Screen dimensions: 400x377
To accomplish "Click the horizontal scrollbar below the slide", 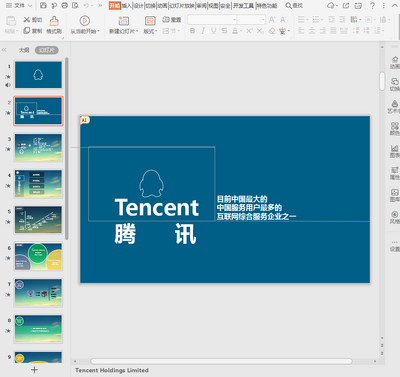I will coord(221,361).
